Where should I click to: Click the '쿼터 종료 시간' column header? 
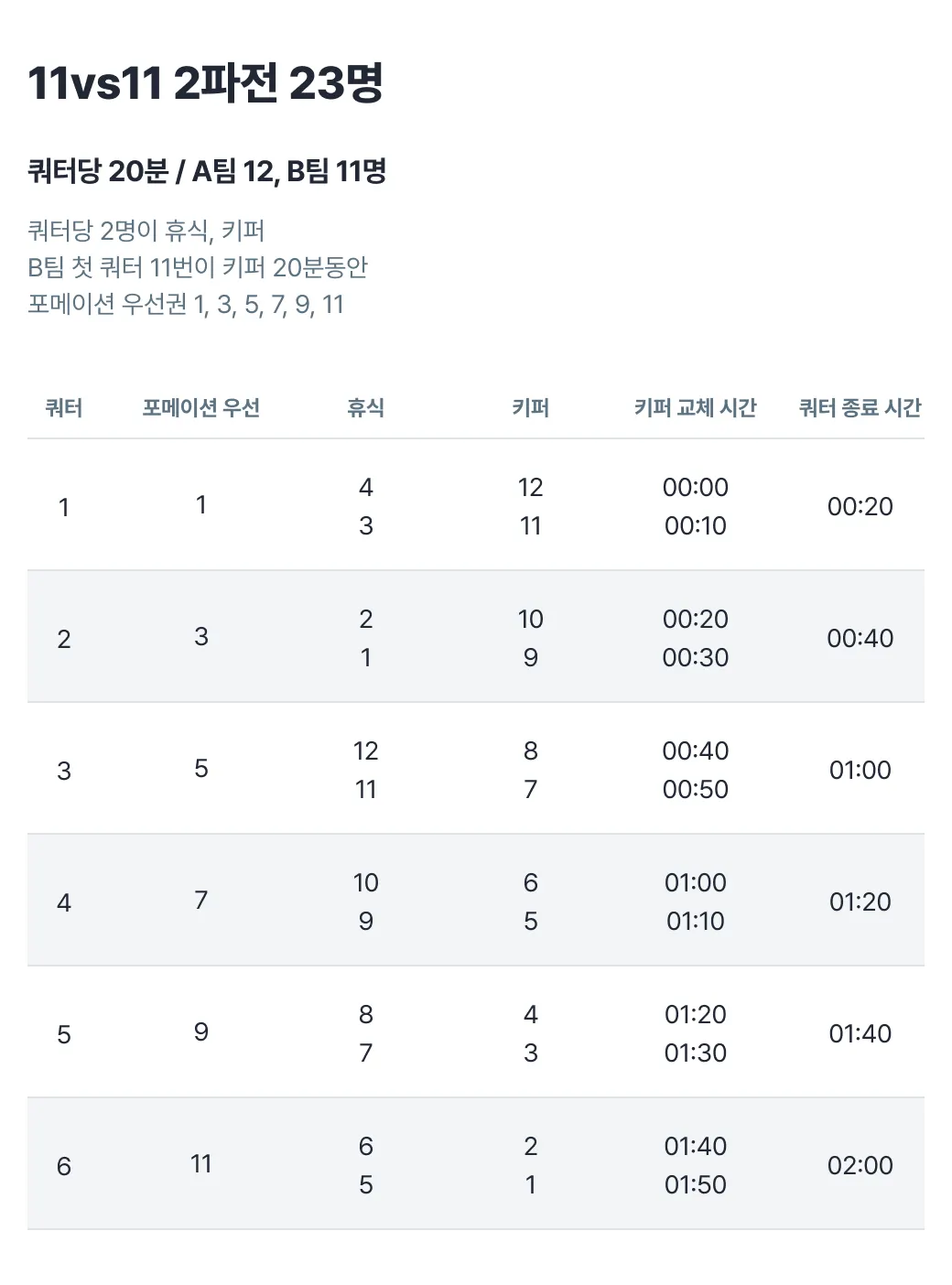click(x=860, y=408)
